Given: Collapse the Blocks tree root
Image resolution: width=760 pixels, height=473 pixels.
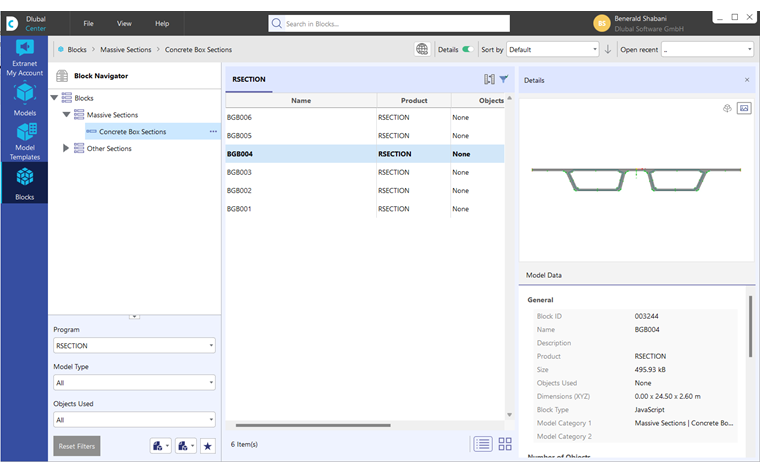Looking at the screenshot, I should [54, 98].
